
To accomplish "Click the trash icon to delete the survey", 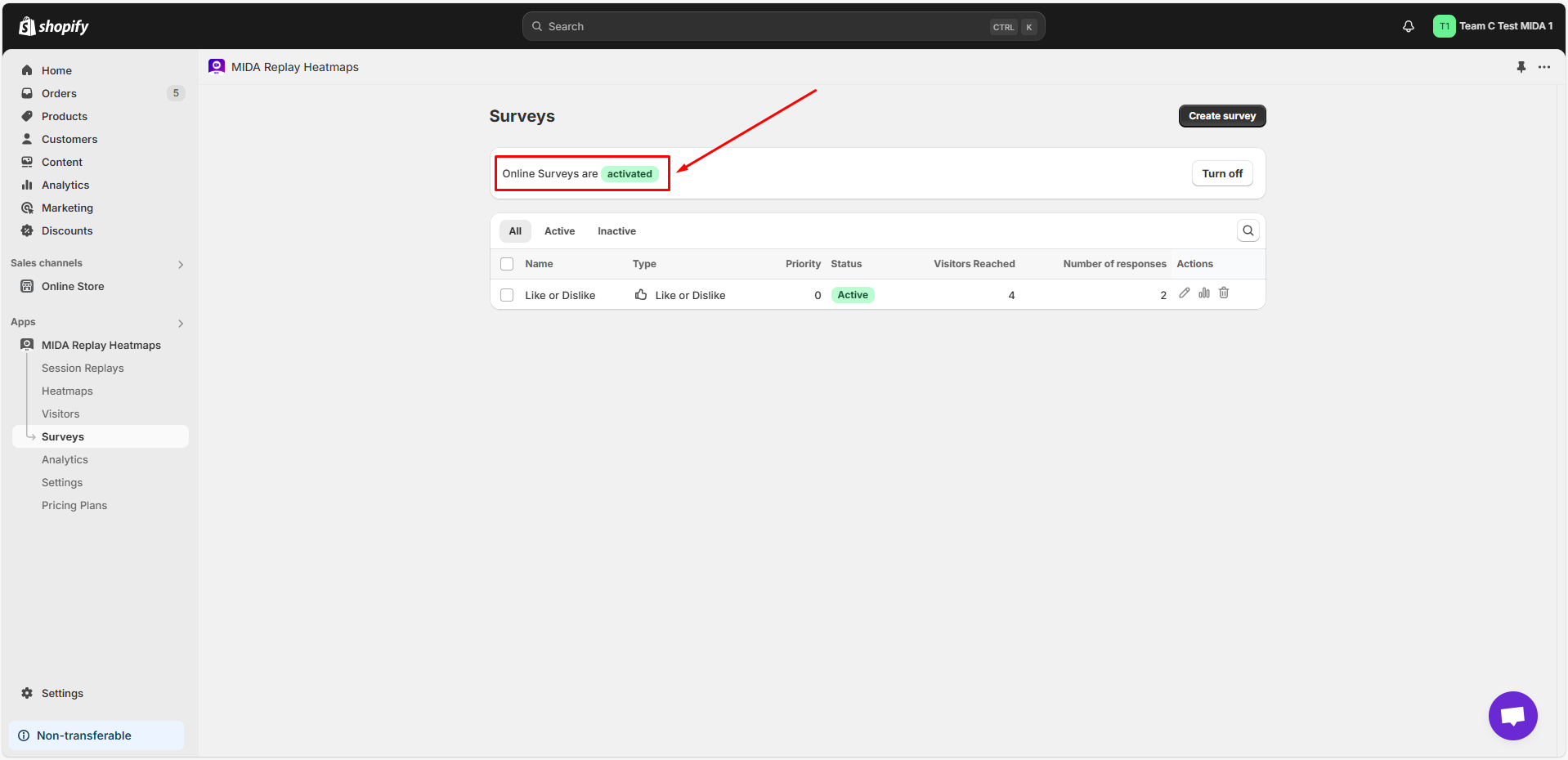I will pyautogui.click(x=1224, y=293).
